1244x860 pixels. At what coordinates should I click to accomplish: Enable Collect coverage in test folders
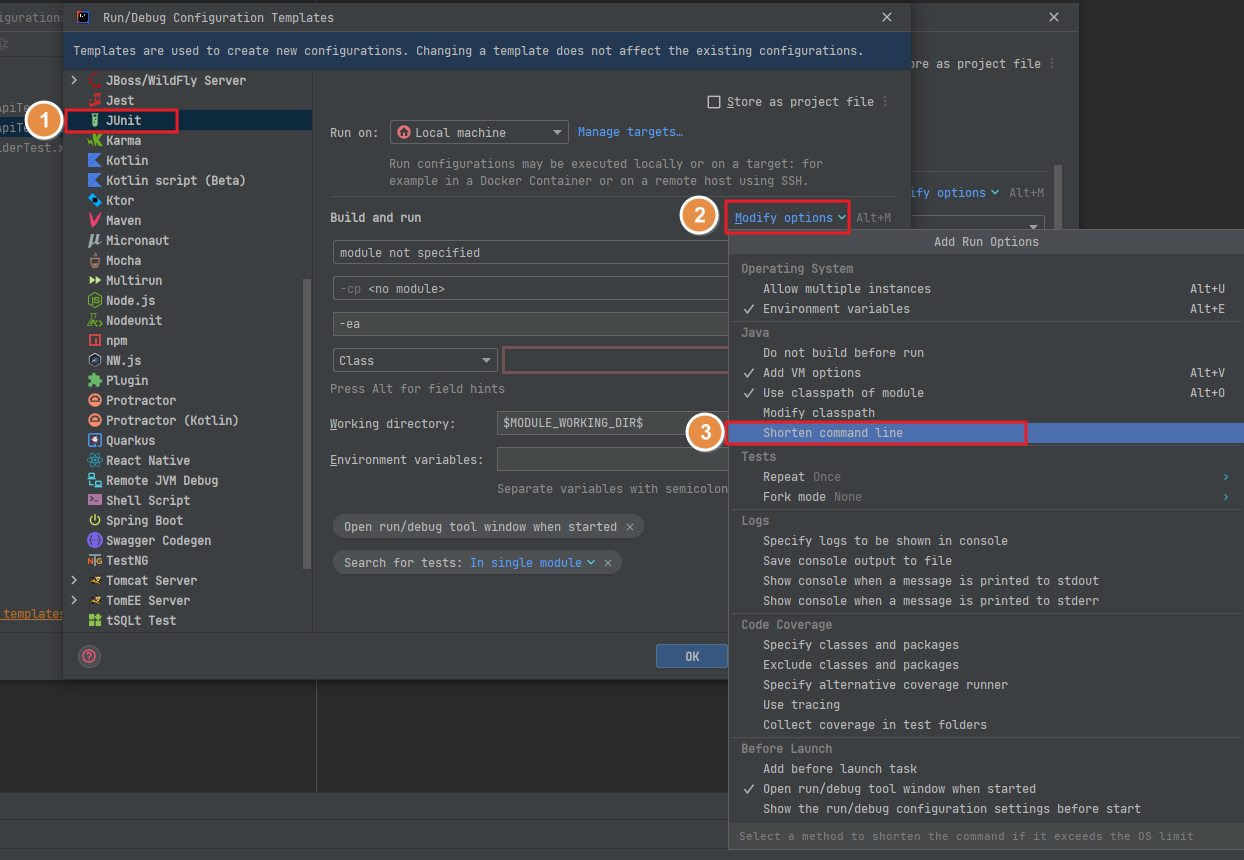point(985,725)
